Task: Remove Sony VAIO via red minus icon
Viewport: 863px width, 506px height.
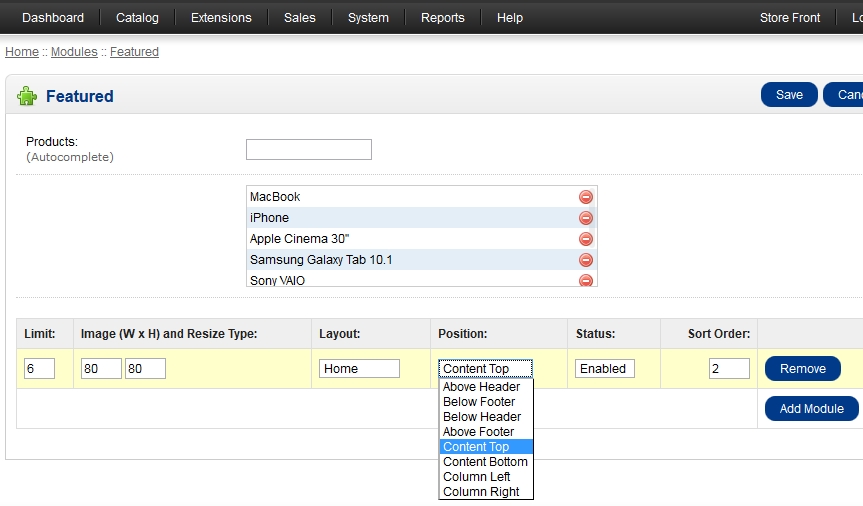Action: click(x=586, y=280)
